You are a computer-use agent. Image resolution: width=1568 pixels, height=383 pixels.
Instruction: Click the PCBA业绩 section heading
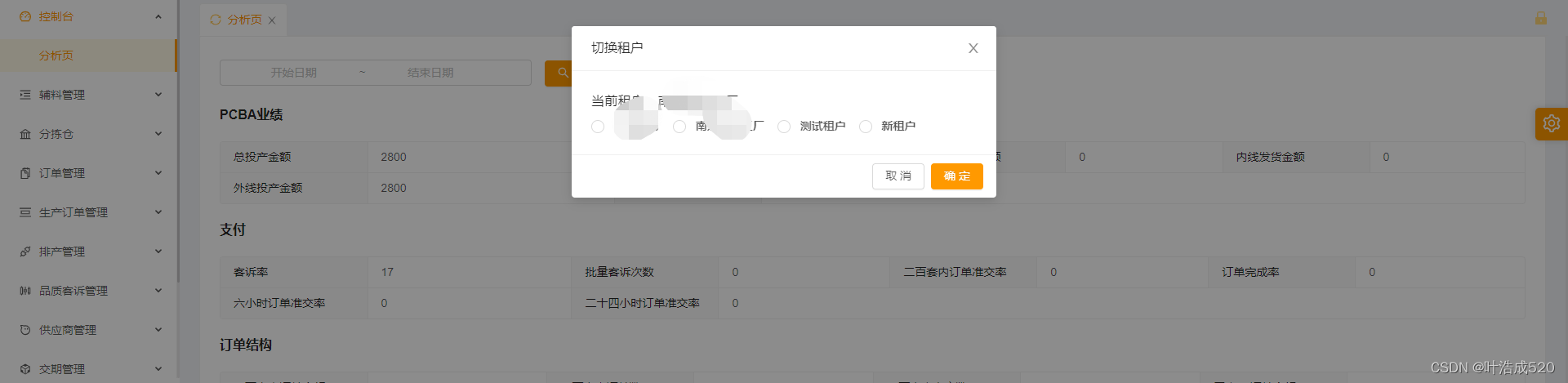[252, 115]
